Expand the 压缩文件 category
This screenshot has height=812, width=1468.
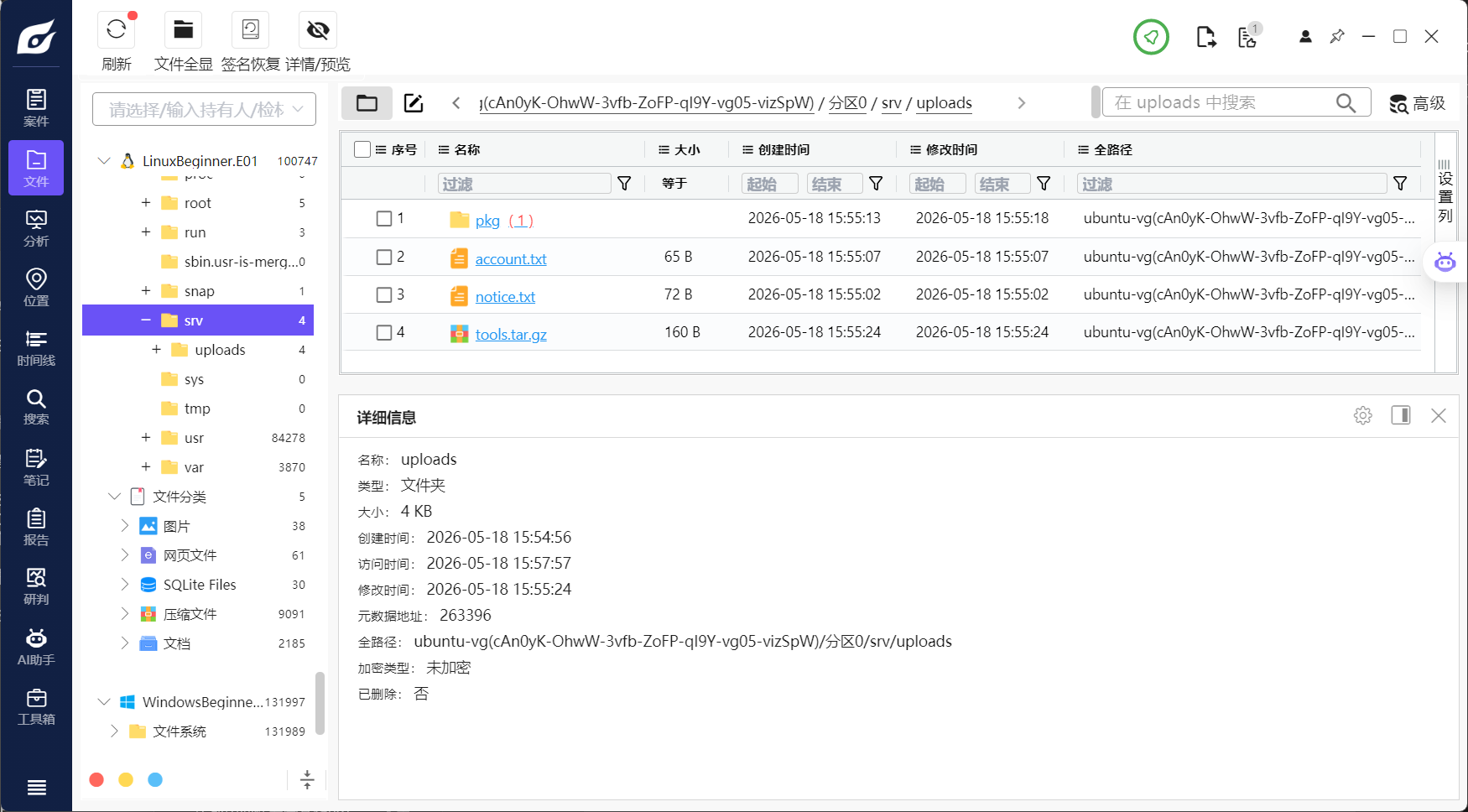pyautogui.click(x=125, y=613)
